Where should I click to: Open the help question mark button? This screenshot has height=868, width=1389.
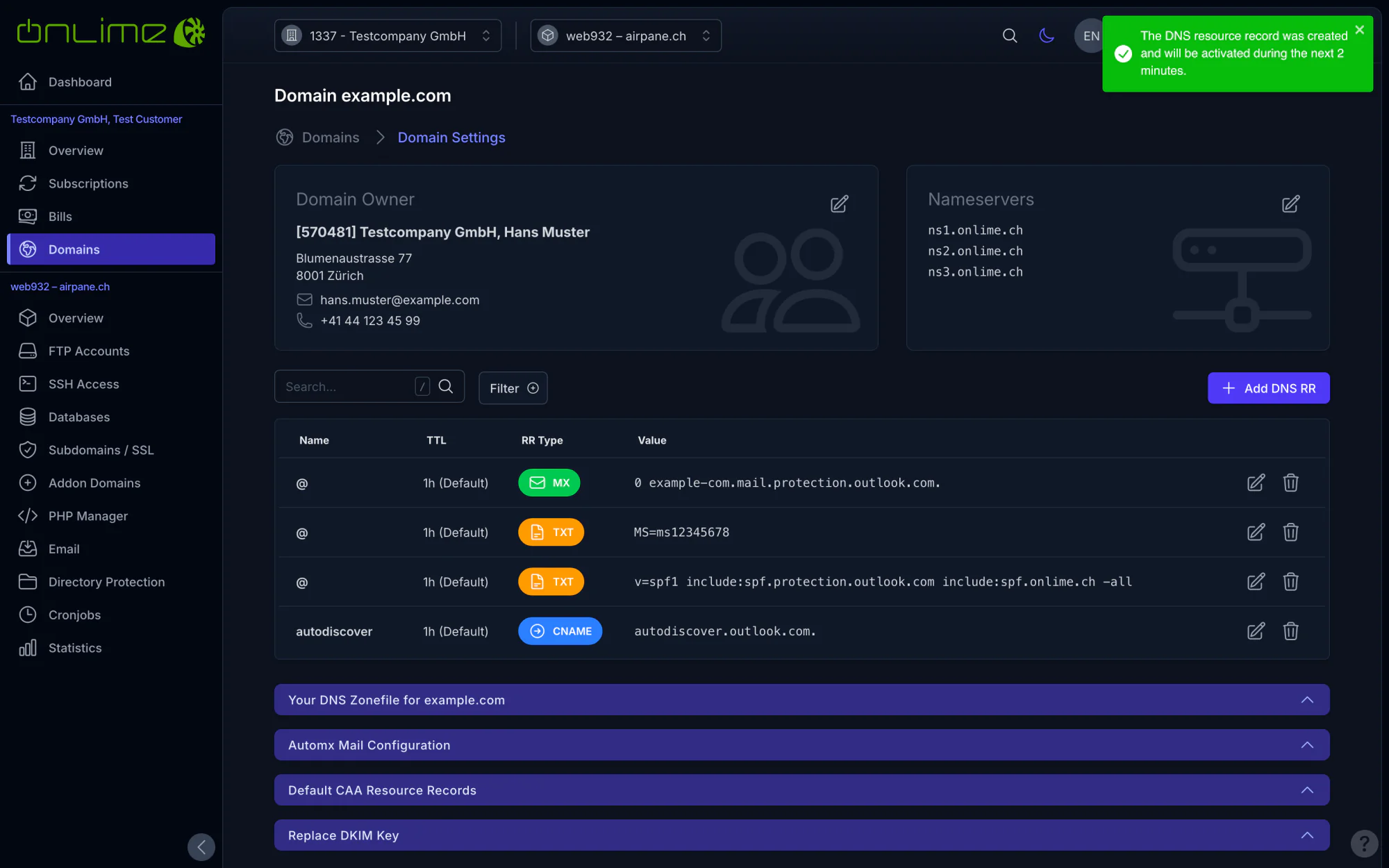1364,844
